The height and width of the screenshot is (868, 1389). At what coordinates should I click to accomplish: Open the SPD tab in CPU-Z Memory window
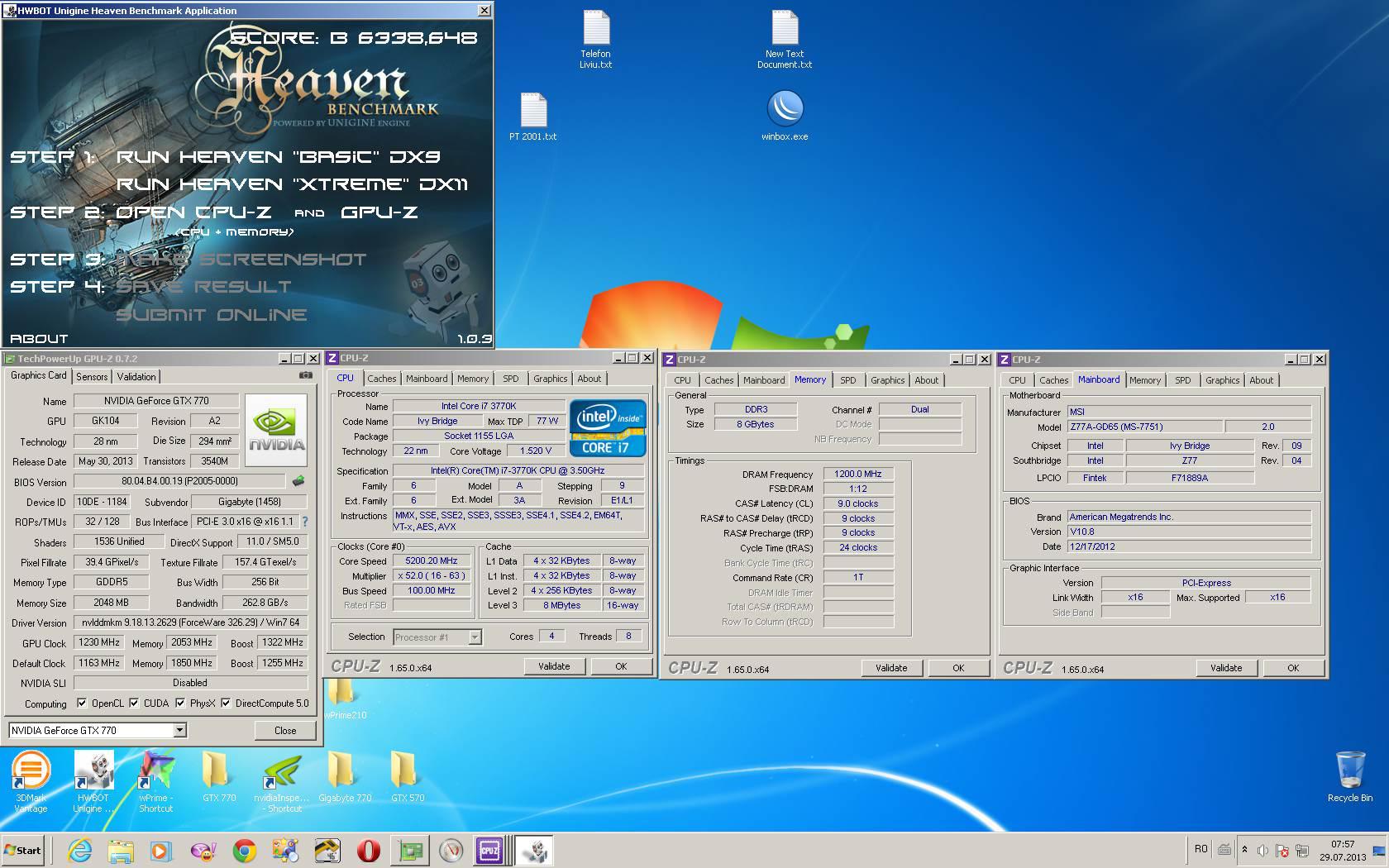[x=848, y=380]
